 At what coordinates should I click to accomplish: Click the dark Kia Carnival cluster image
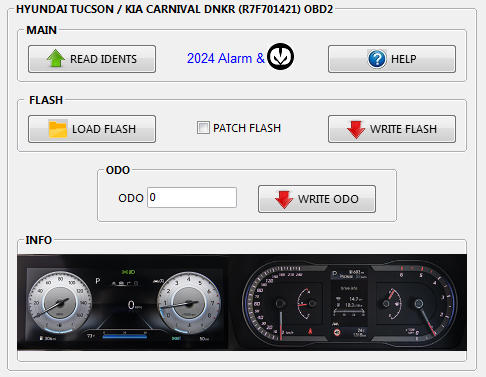tap(348, 302)
